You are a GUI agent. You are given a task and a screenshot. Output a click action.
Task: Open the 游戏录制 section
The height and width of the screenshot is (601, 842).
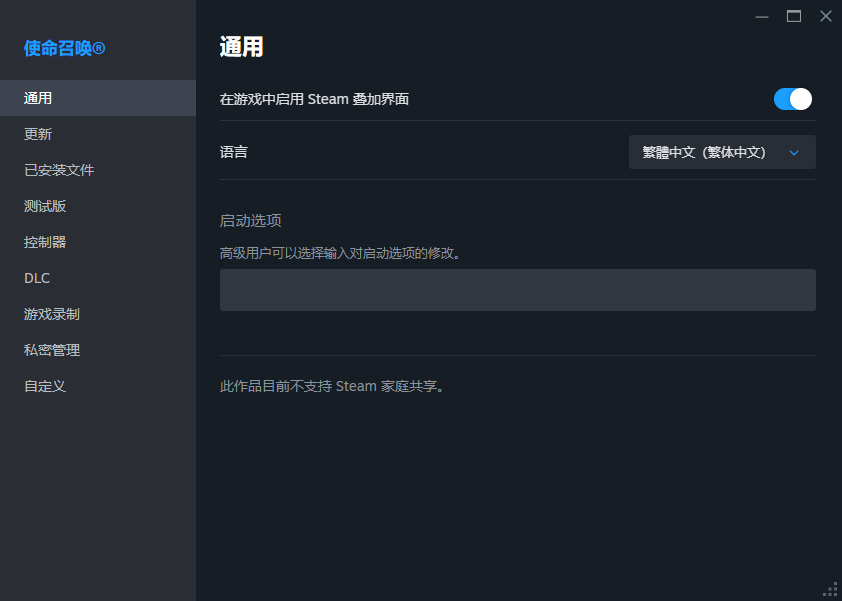[52, 314]
